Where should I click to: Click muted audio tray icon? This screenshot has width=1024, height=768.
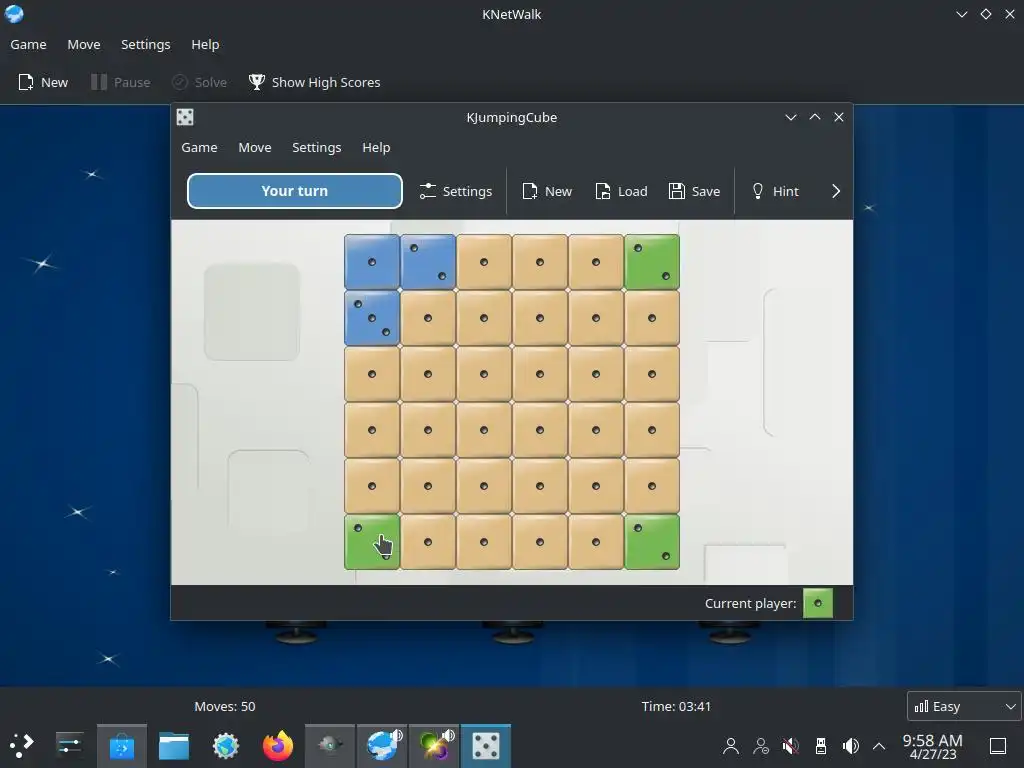coord(791,746)
